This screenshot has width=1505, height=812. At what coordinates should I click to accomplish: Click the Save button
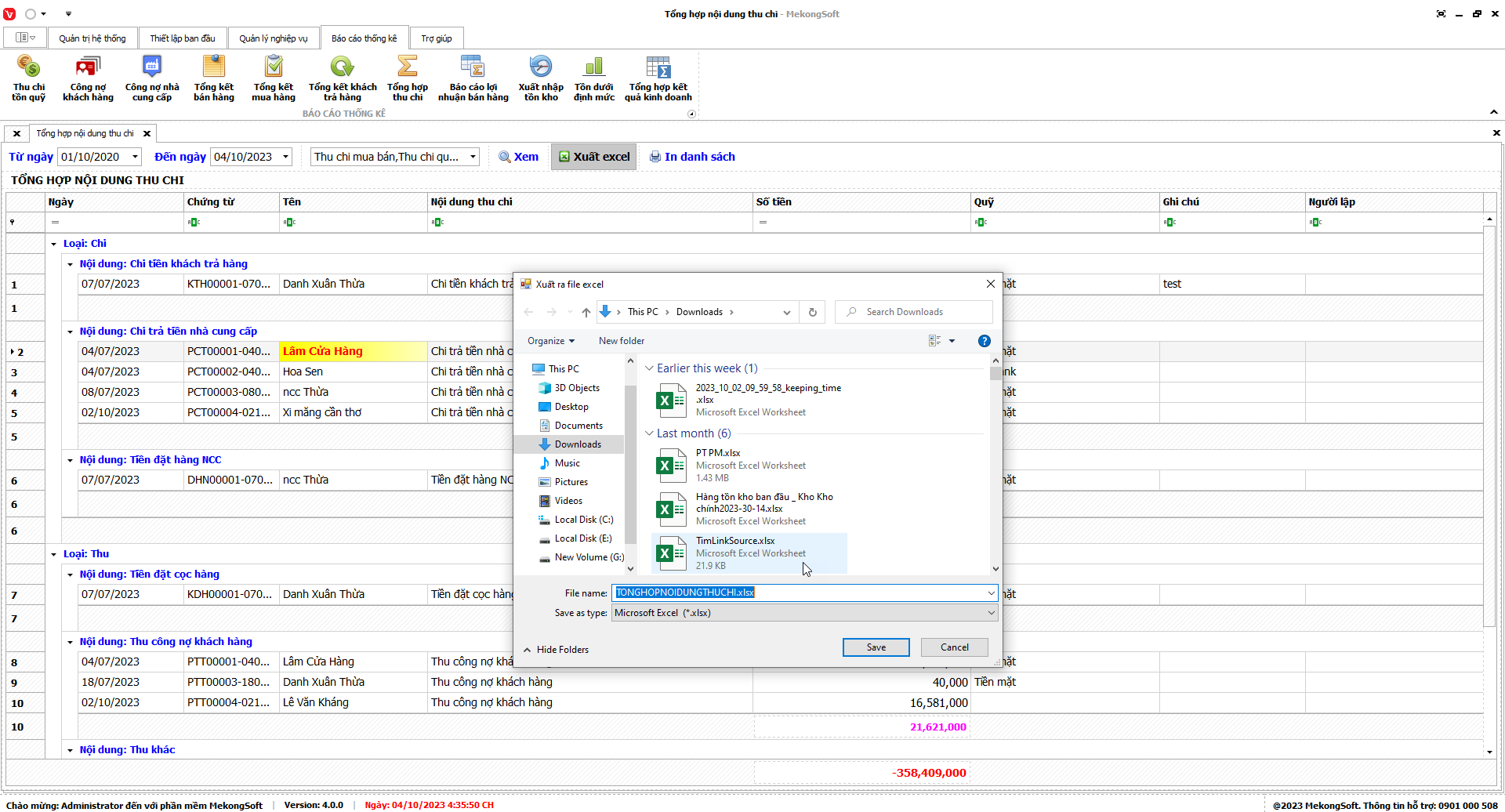tap(876, 647)
